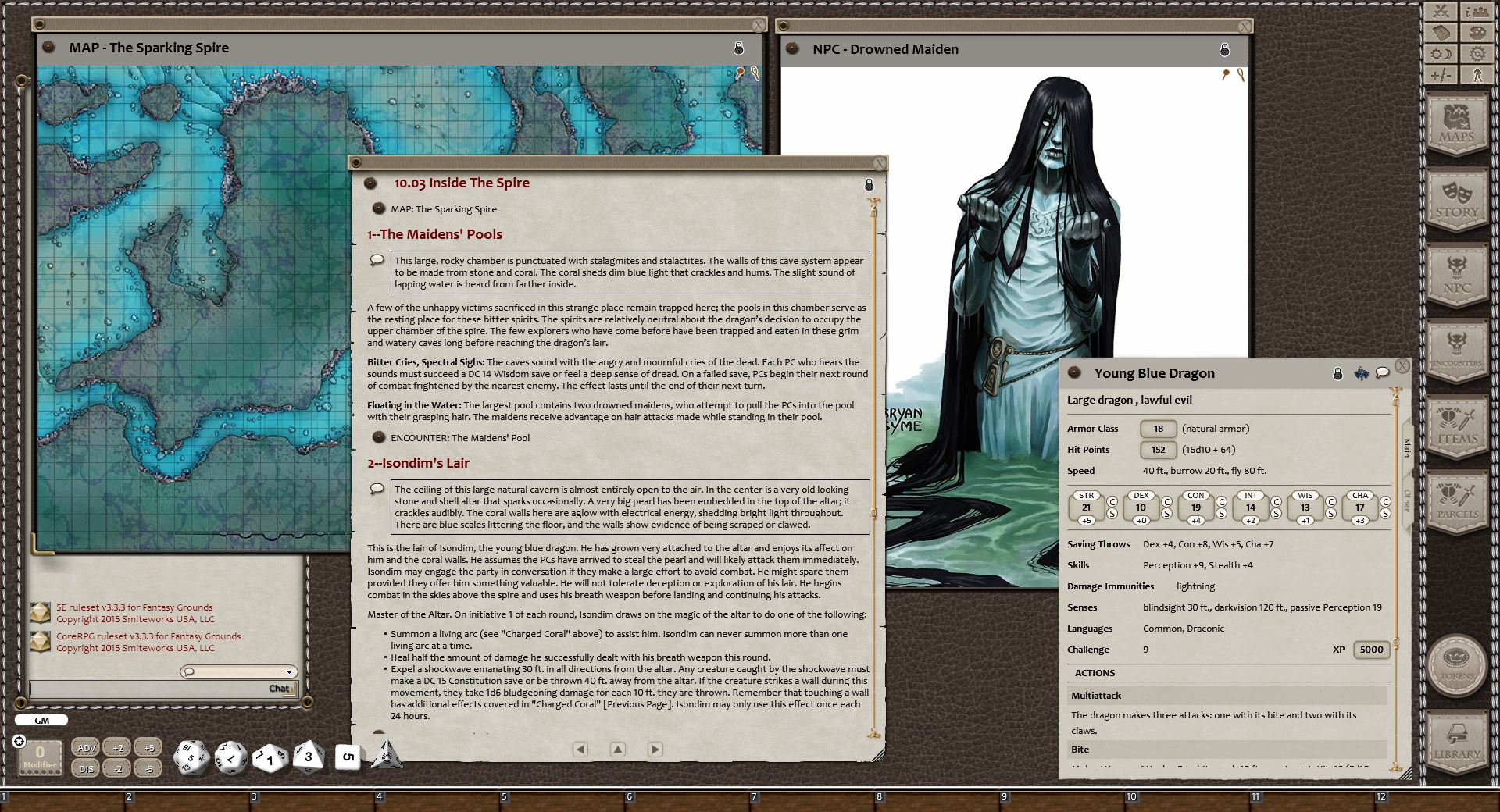
Task: Enable the ADV advantage toggle near the modifier box
Action: 86,747
